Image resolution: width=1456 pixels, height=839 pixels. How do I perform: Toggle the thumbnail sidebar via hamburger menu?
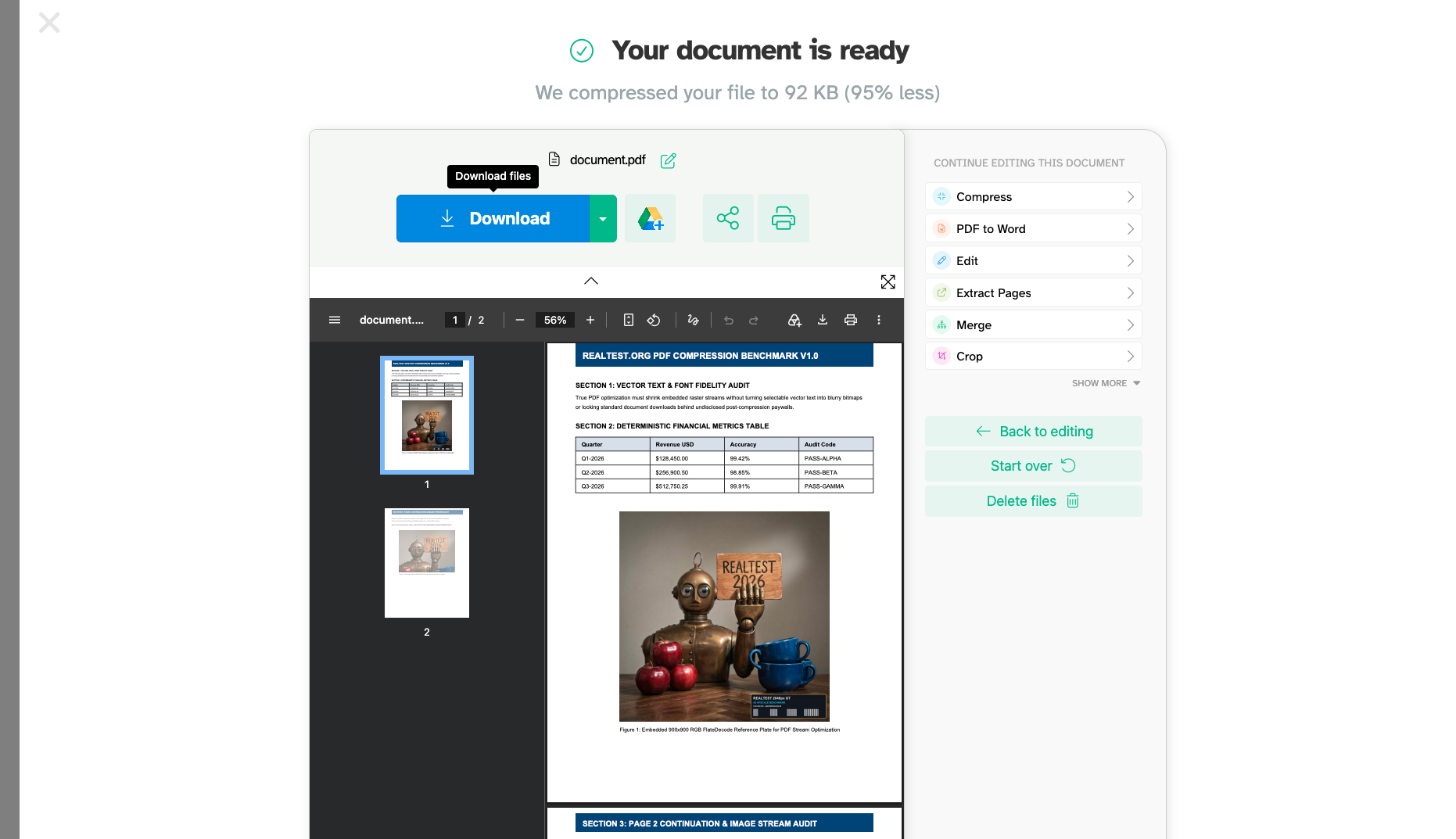335,320
